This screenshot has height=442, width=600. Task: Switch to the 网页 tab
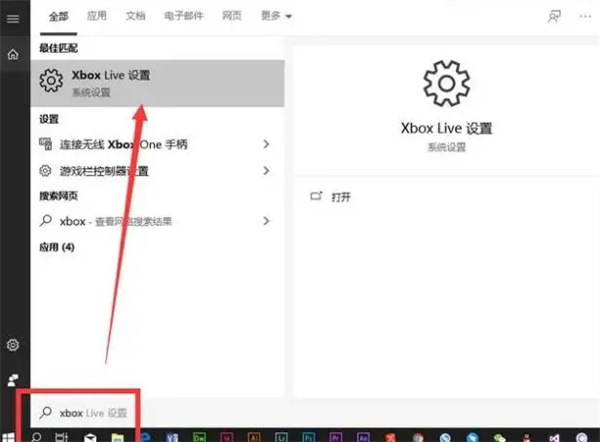[x=232, y=16]
